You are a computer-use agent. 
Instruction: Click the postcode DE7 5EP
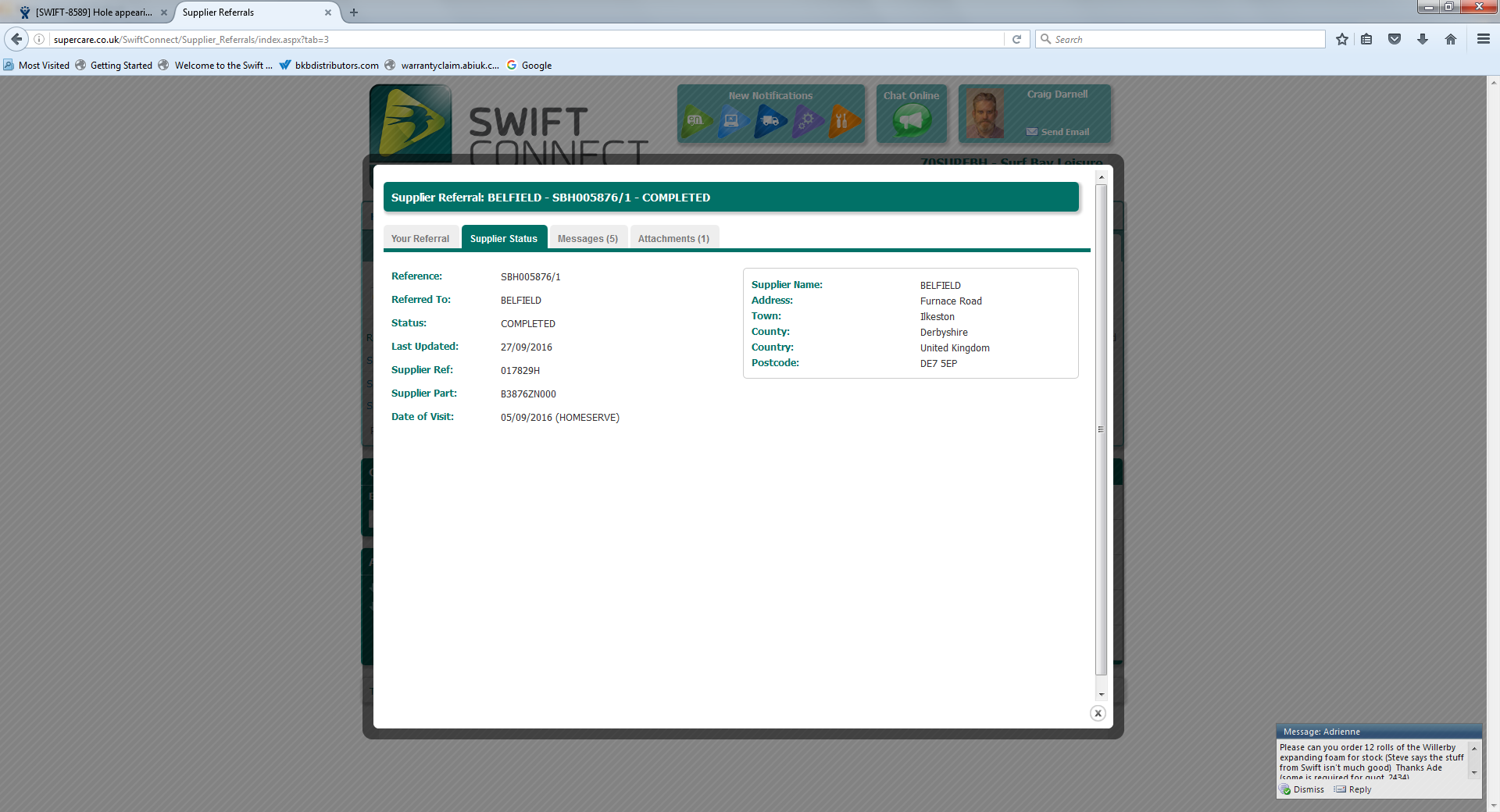coord(938,364)
